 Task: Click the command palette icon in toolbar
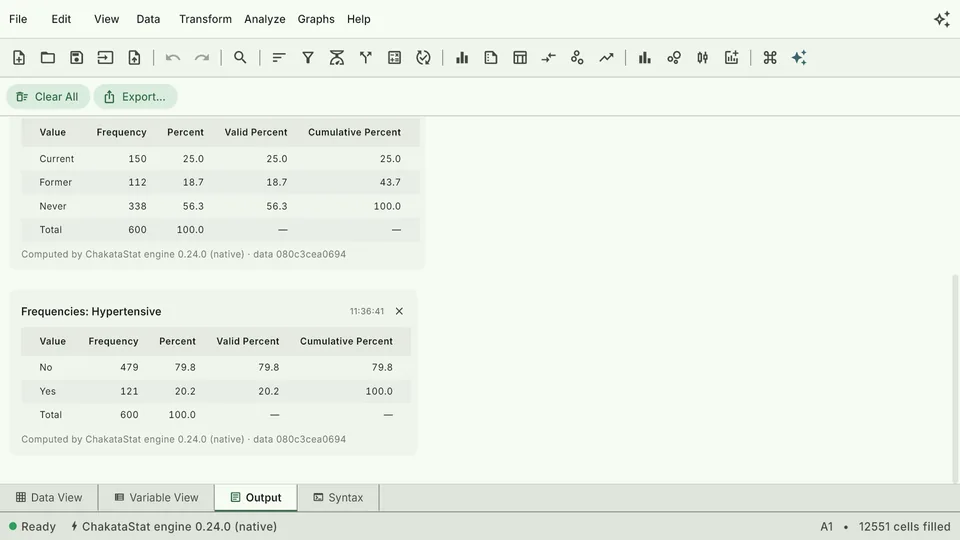pos(770,58)
